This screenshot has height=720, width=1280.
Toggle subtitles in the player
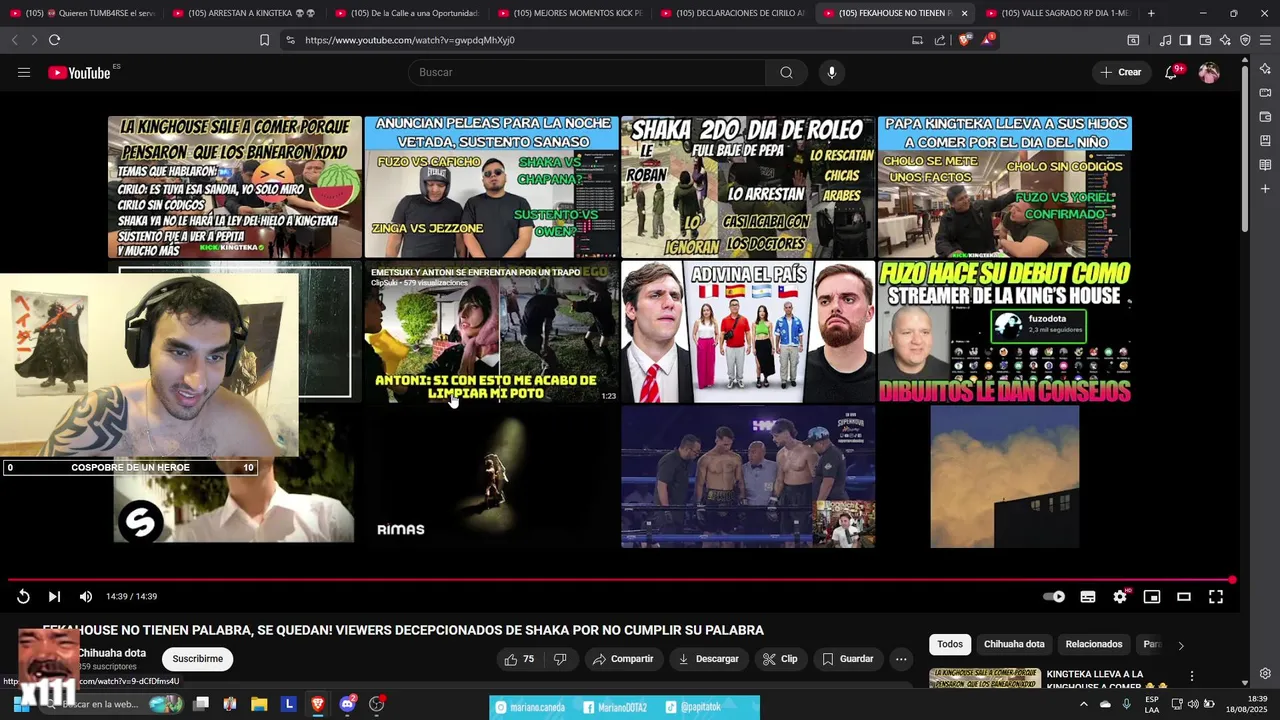(x=1088, y=597)
